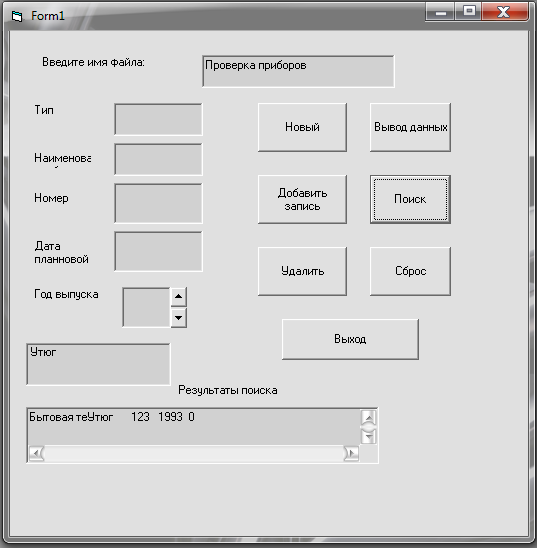
Task: Exit using the Выход button
Action: (350, 339)
